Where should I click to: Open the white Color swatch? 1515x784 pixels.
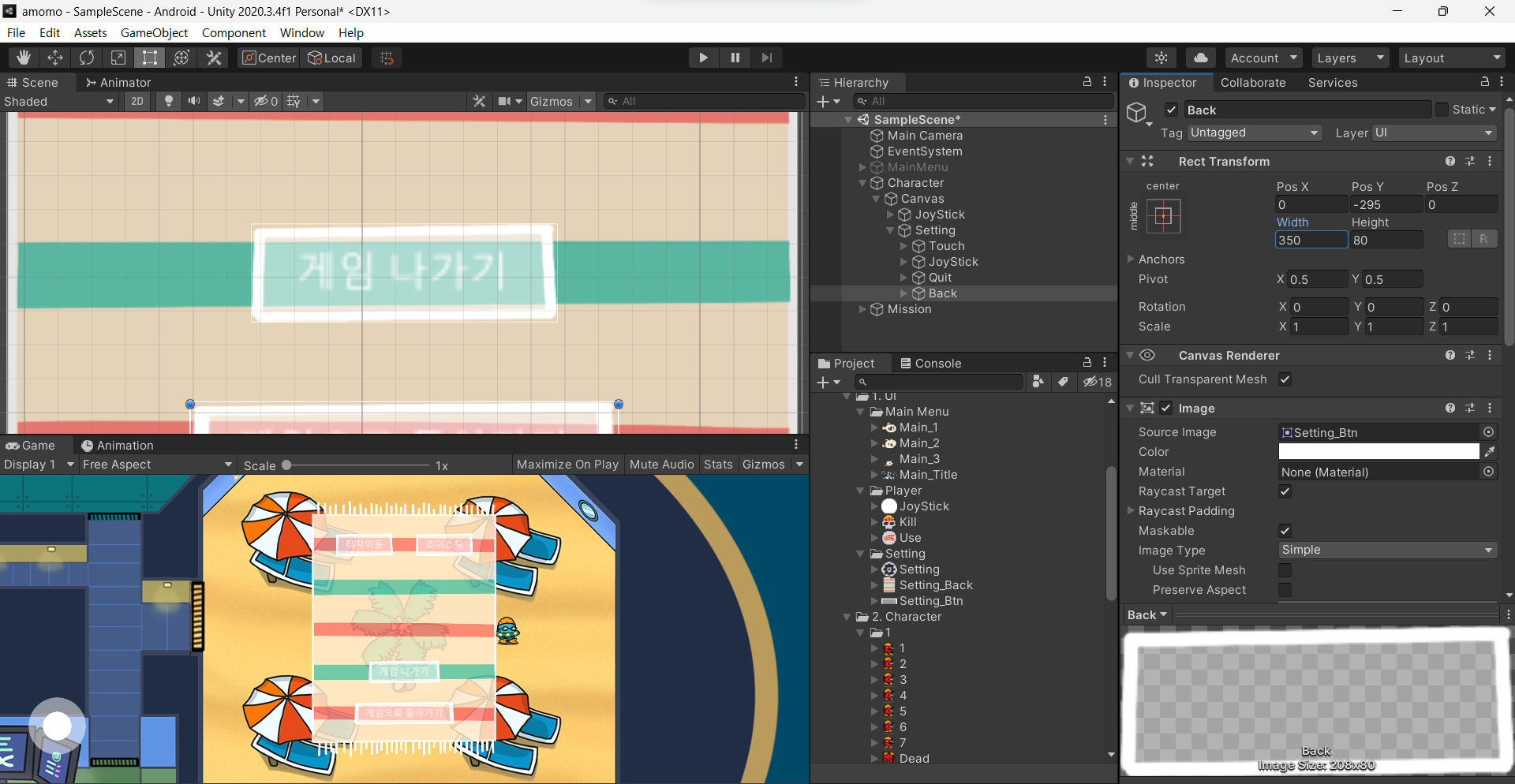pyautogui.click(x=1378, y=452)
